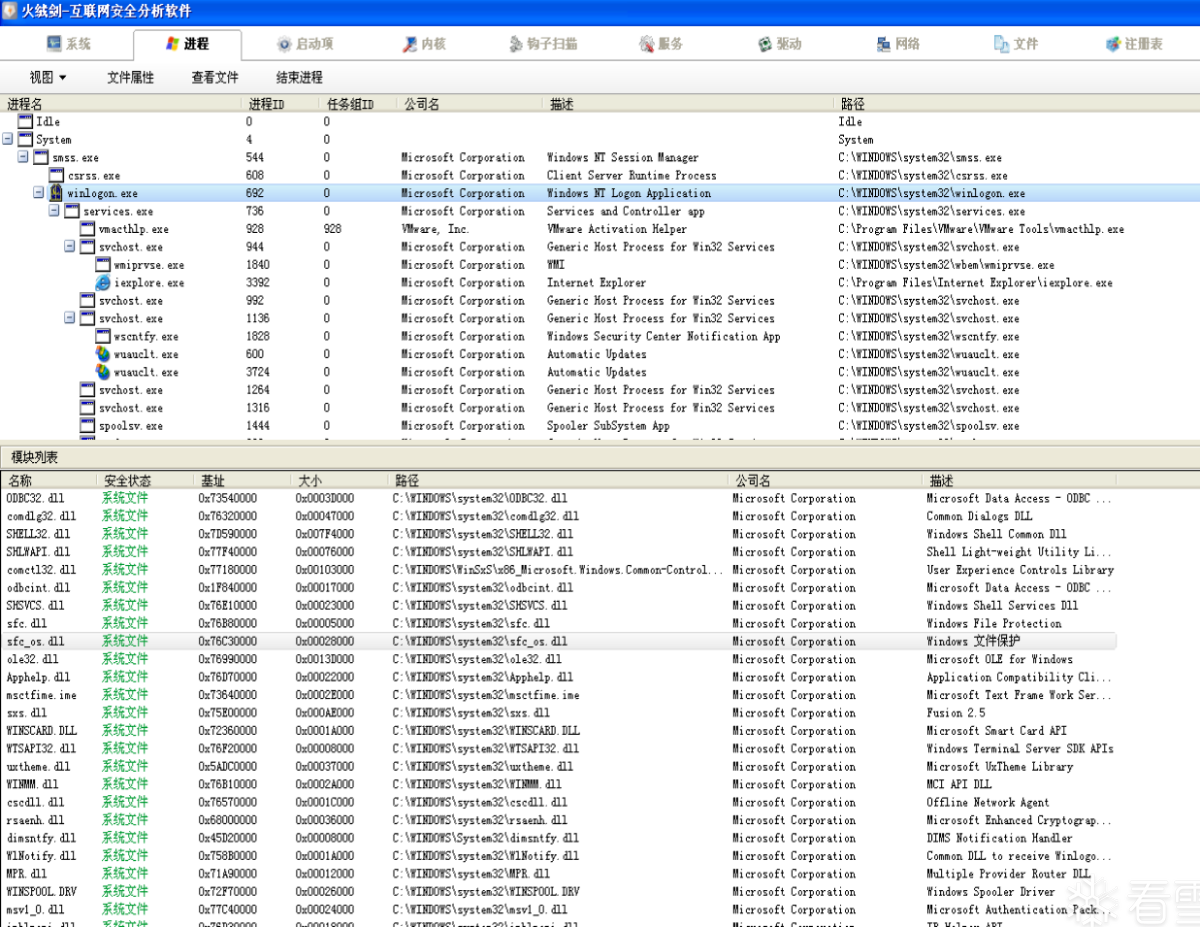
Task: Open the 视图 dropdown menu
Action: point(48,77)
